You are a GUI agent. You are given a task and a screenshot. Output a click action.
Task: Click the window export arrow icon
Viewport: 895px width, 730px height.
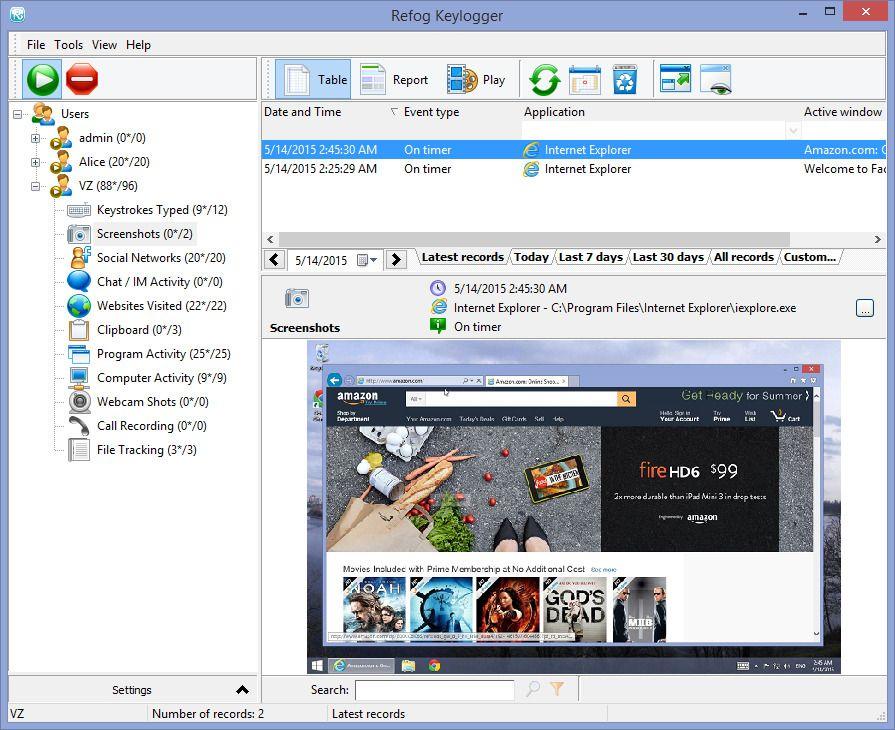(675, 79)
